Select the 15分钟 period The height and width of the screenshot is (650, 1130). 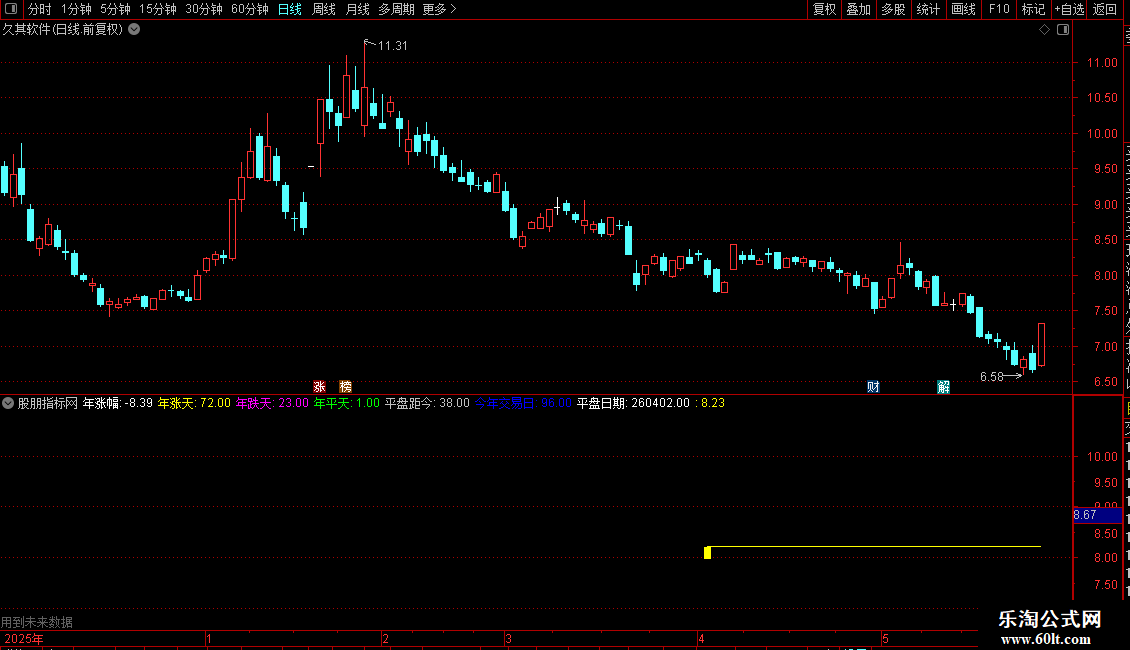coord(158,9)
